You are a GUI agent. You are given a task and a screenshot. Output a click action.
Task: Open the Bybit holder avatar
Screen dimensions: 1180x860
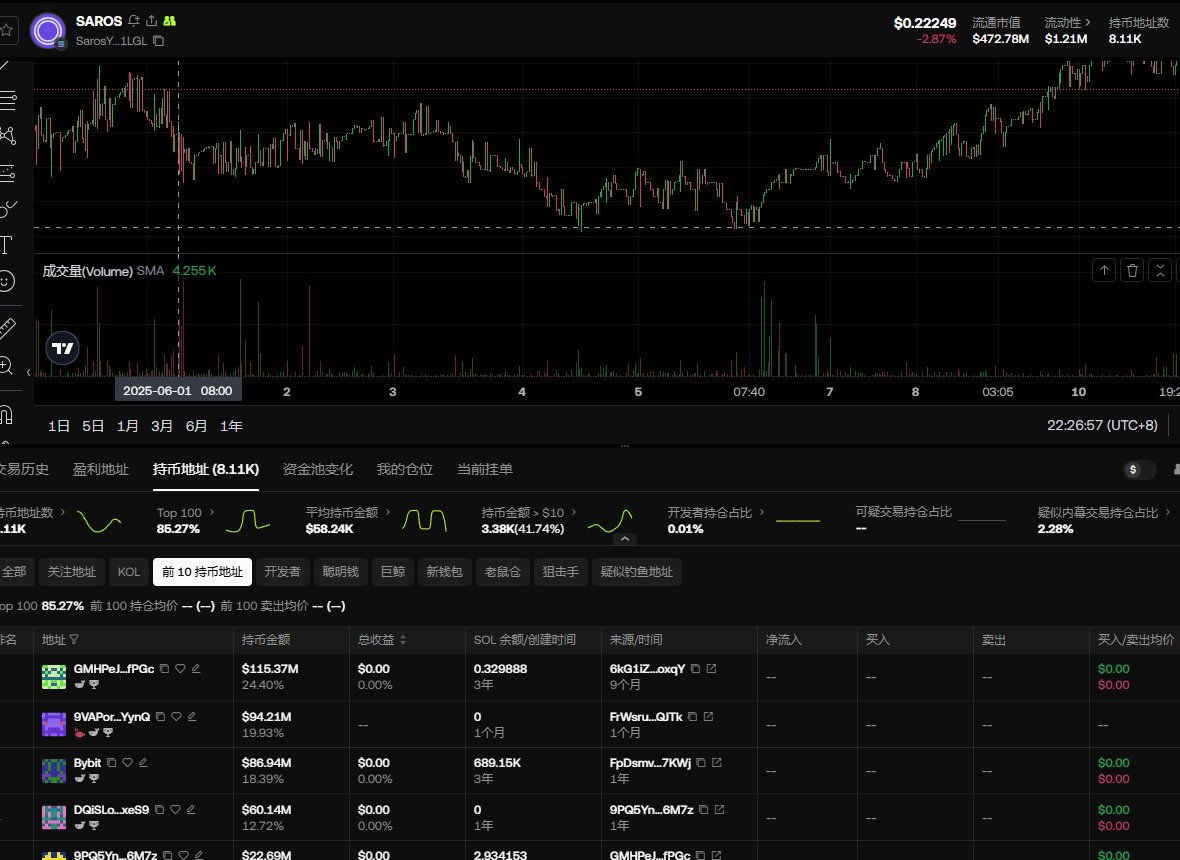53,770
